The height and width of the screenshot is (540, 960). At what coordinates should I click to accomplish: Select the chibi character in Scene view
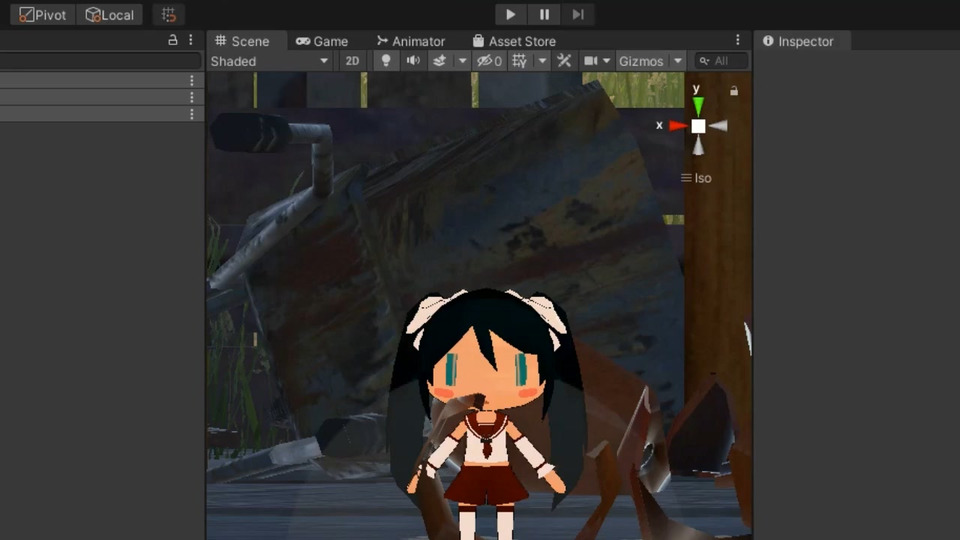(487, 416)
